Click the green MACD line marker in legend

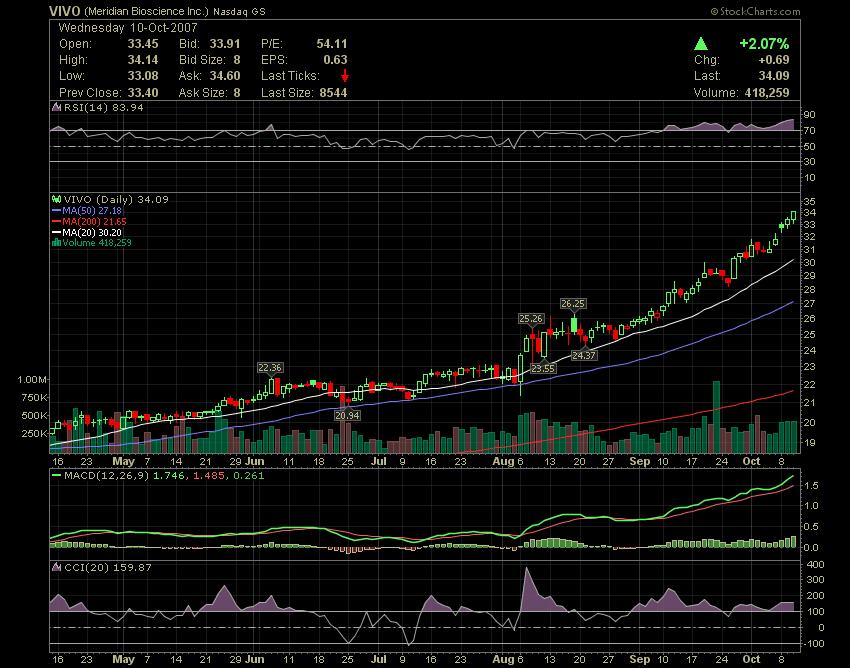click(56, 476)
